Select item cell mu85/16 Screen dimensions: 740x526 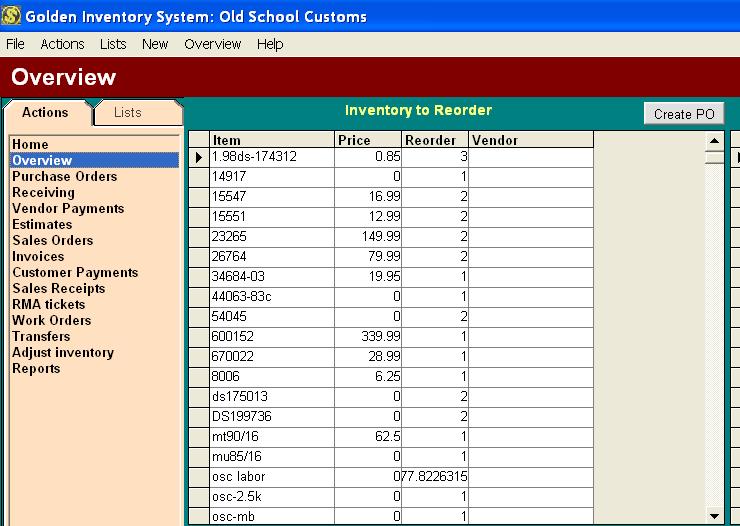(272, 457)
